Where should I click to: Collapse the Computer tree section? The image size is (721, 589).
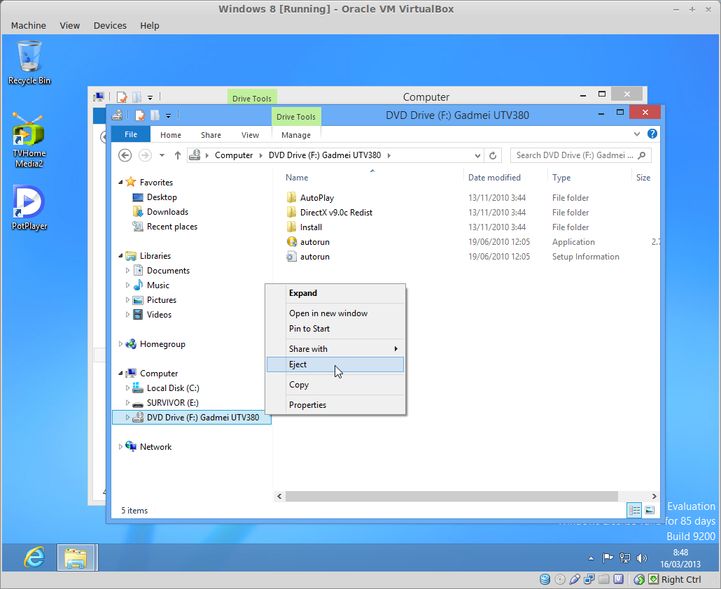click(120, 373)
